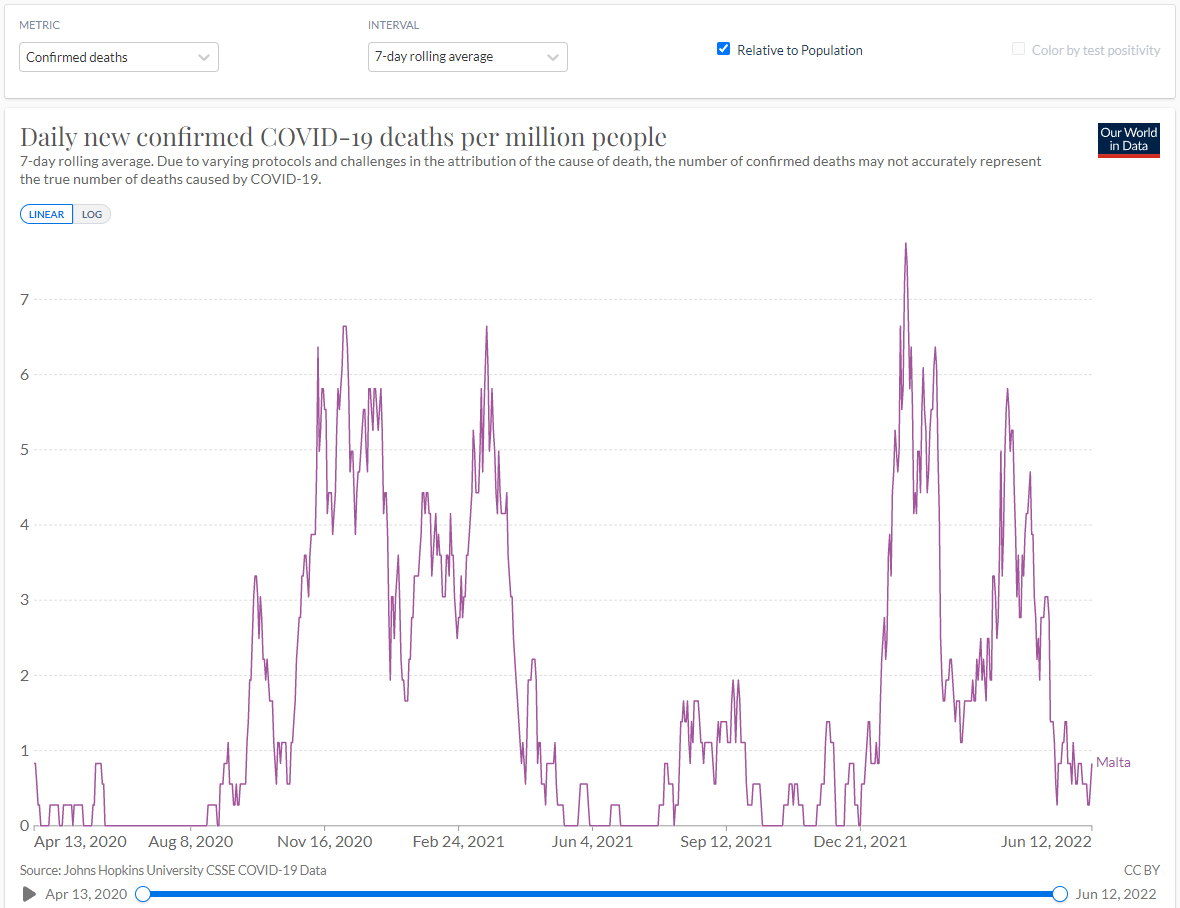Click the timeline end handle

click(1060, 893)
